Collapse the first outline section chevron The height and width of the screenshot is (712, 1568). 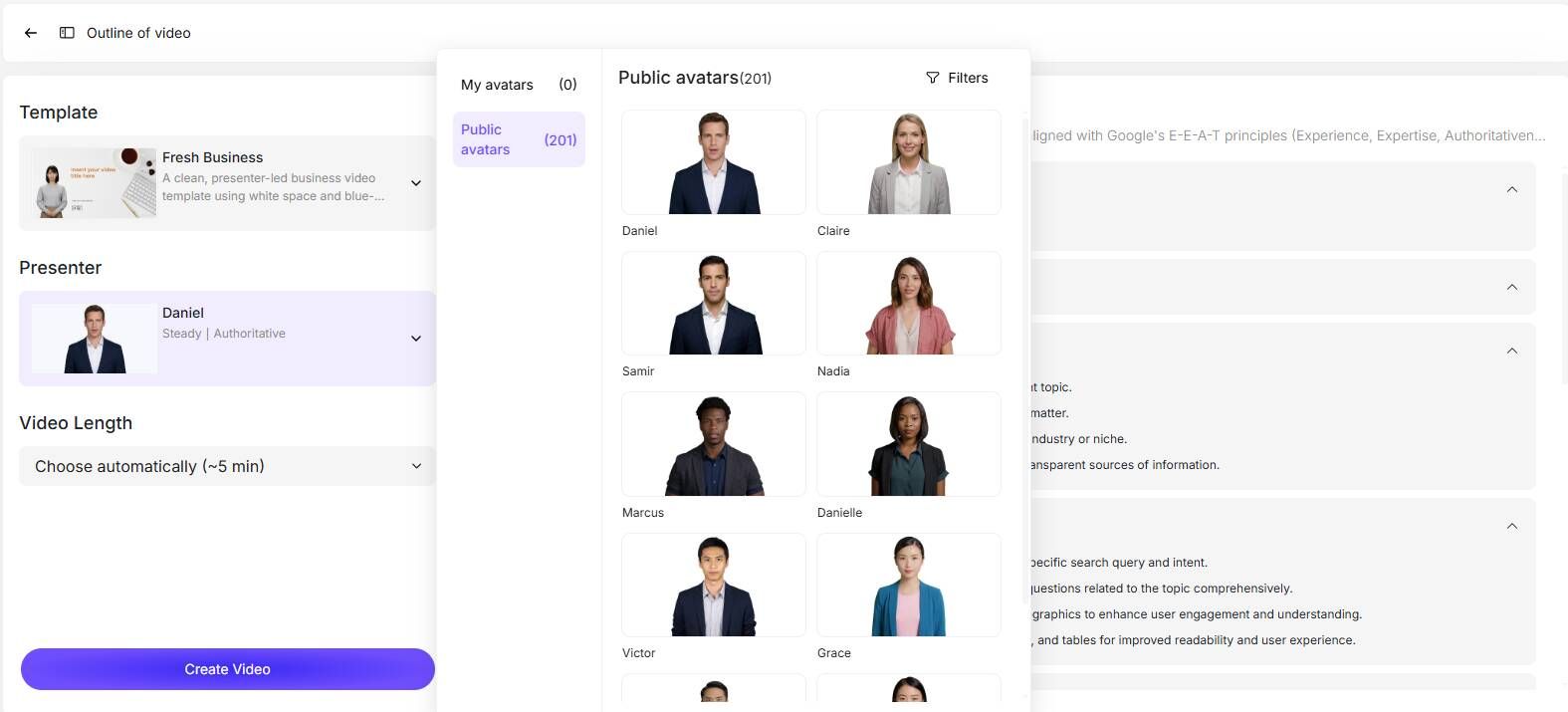1511,190
